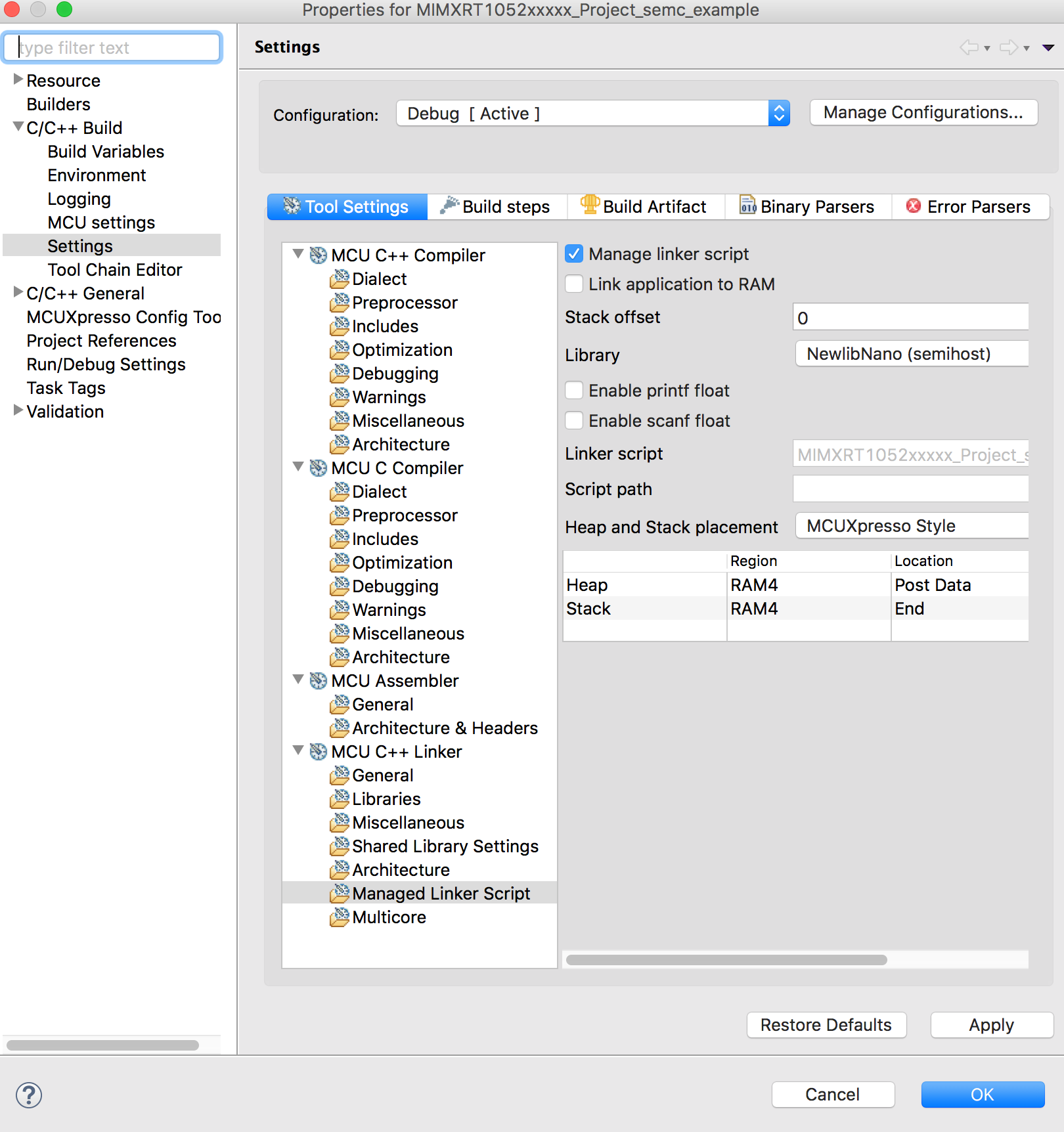Open the help question mark icon
Viewport: 1064px width, 1132px height.
pos(29,1095)
